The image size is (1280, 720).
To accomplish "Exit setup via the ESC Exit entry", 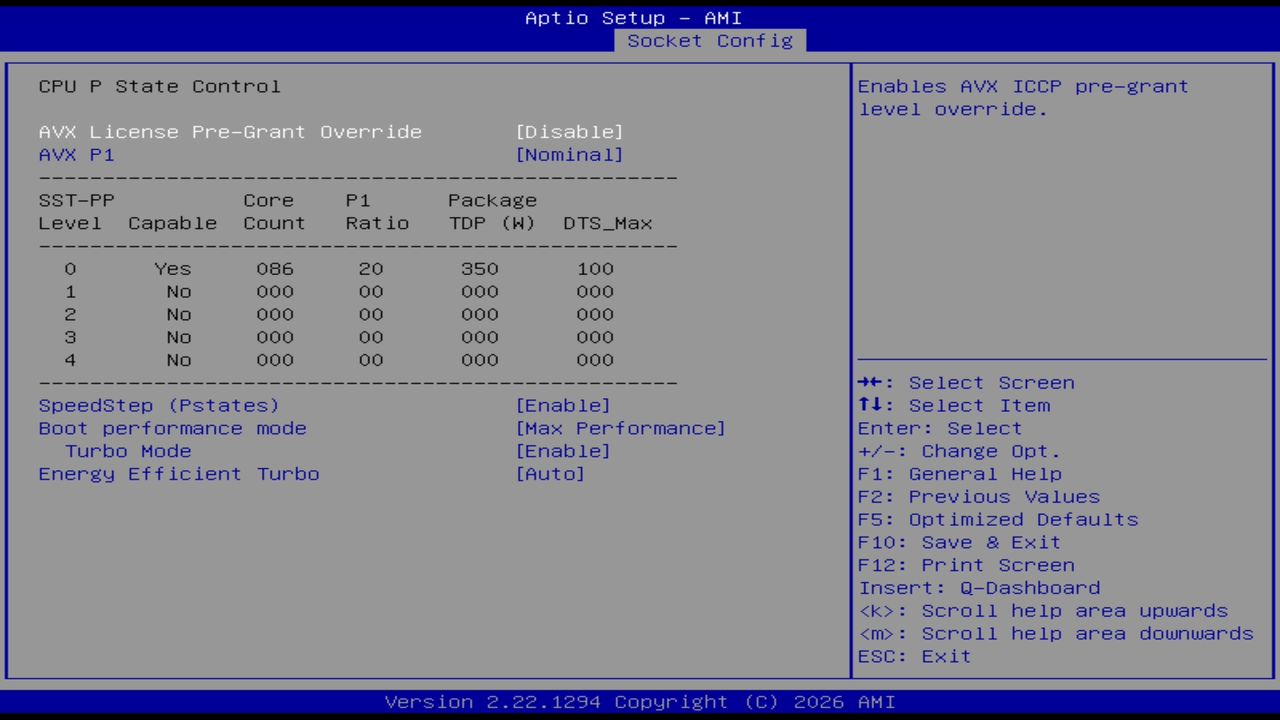I will (x=913, y=656).
